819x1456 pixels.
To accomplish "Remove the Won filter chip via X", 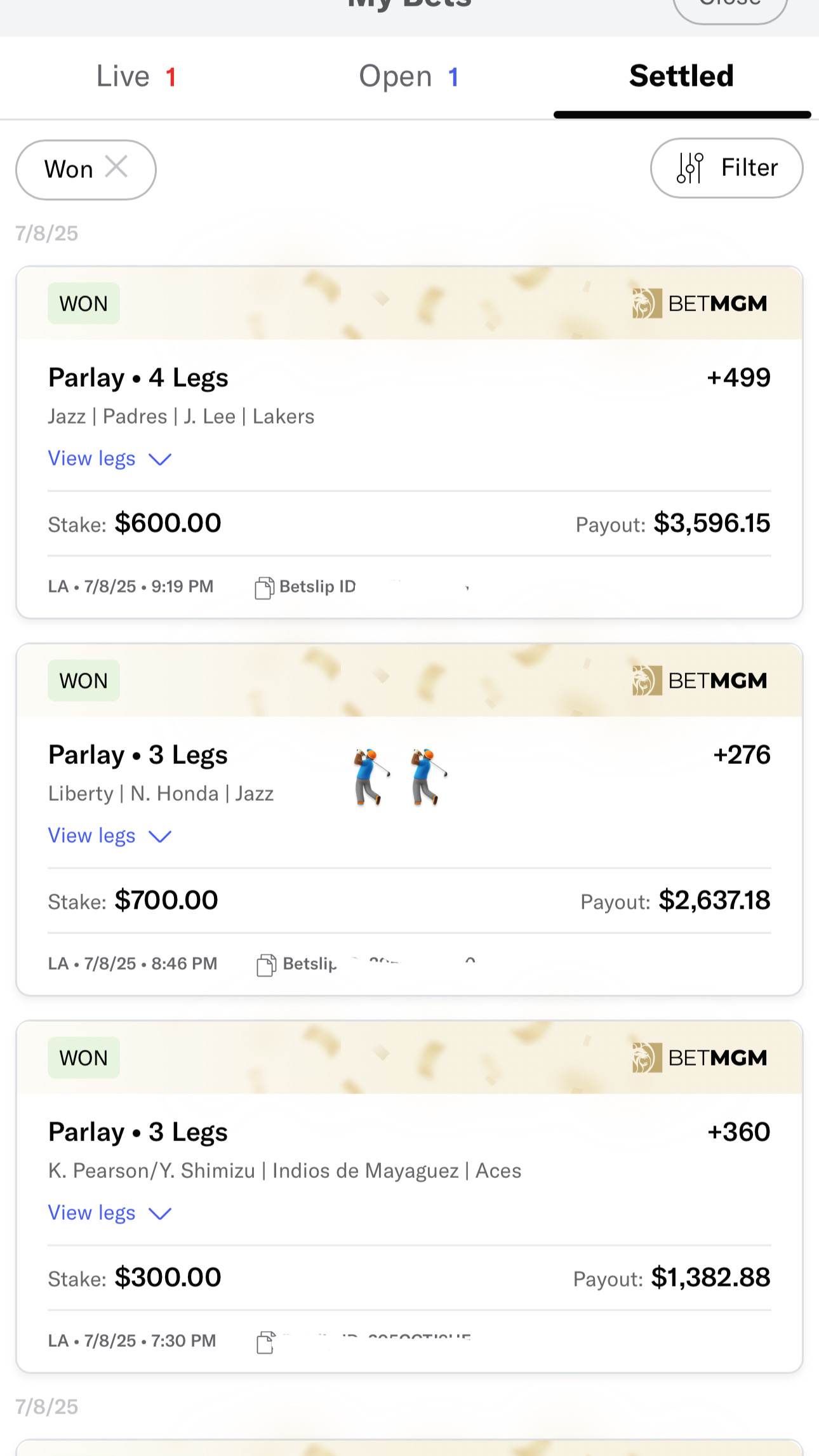I will click(117, 168).
